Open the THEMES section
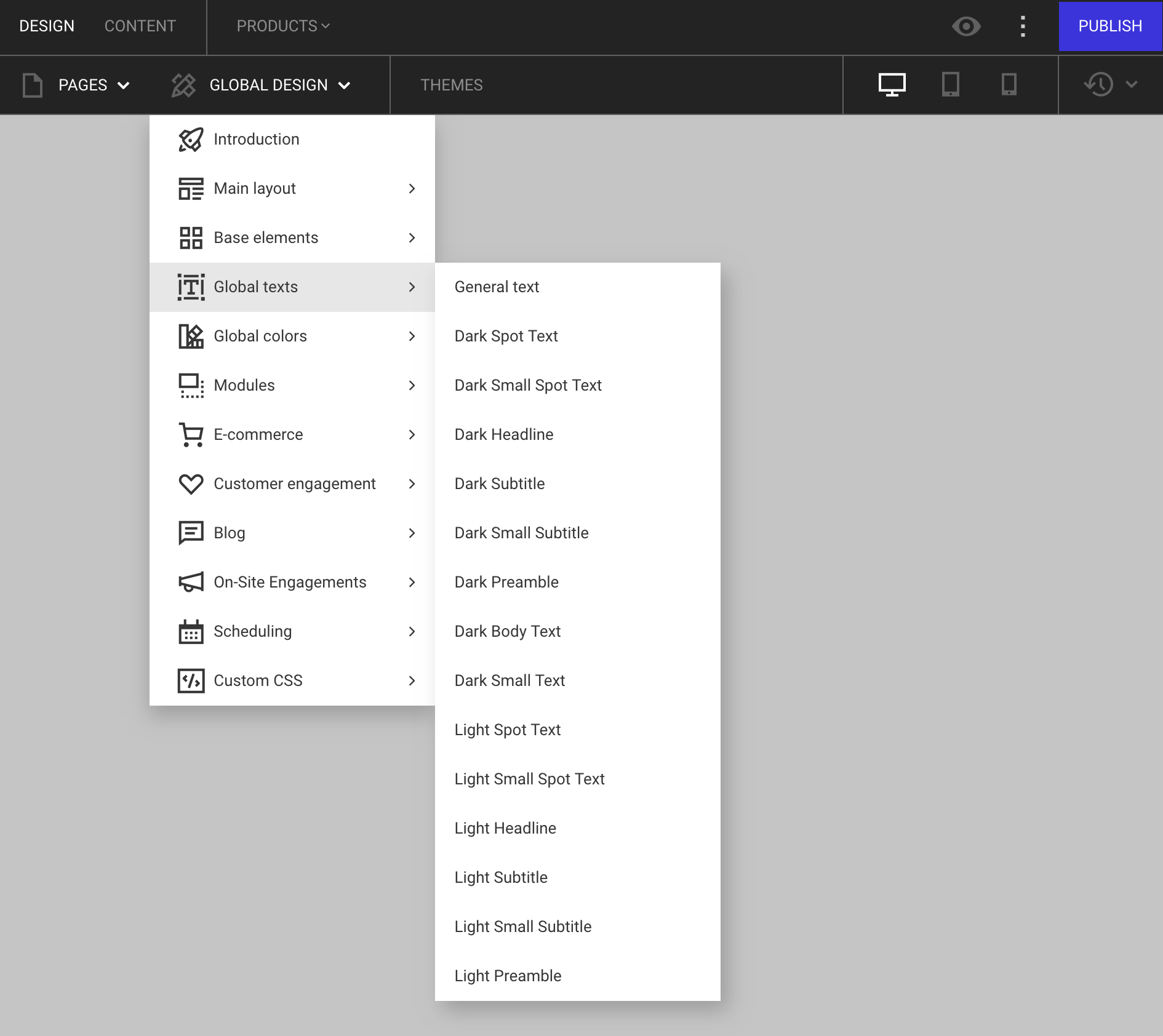Viewport: 1163px width, 1036px height. (452, 85)
